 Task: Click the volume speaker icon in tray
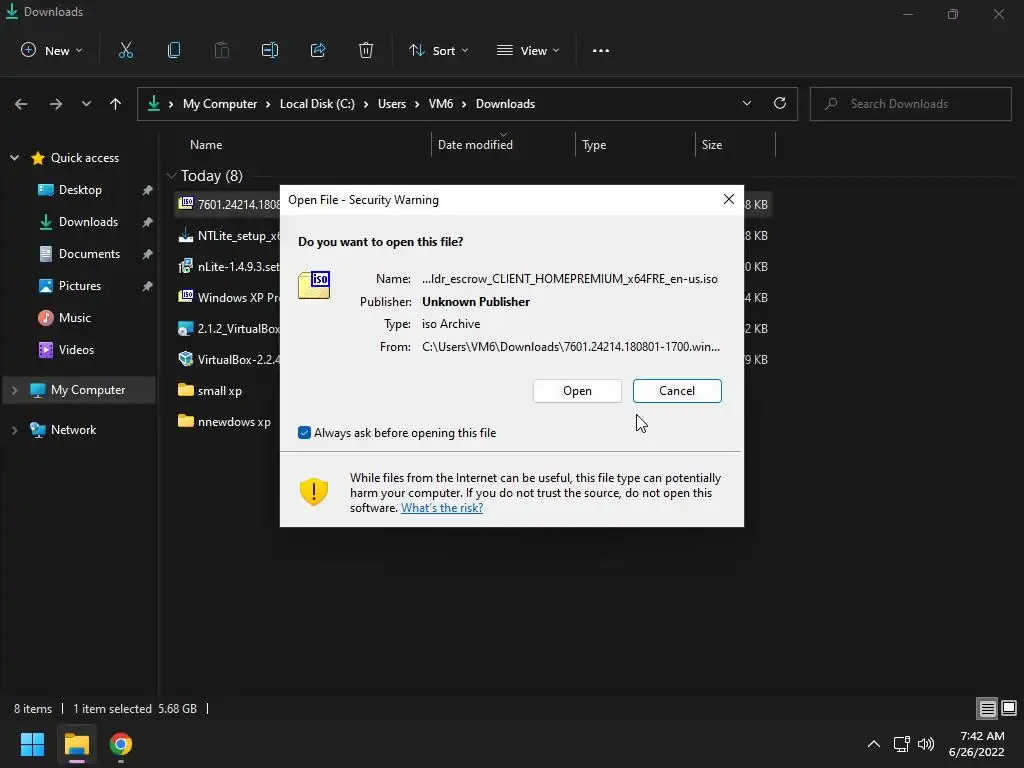926,744
